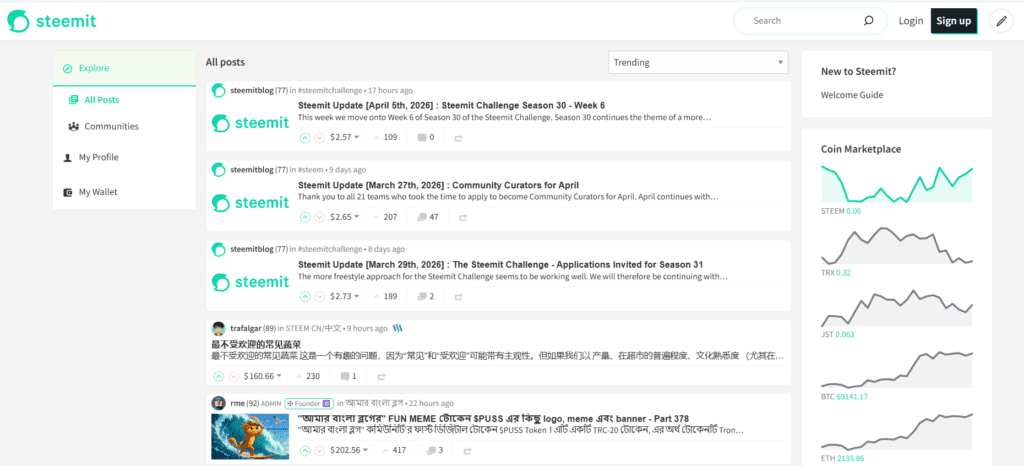Image resolution: width=1024 pixels, height=466 pixels.
Task: Click the All Posts stacked-pages icon
Action: [73, 100]
